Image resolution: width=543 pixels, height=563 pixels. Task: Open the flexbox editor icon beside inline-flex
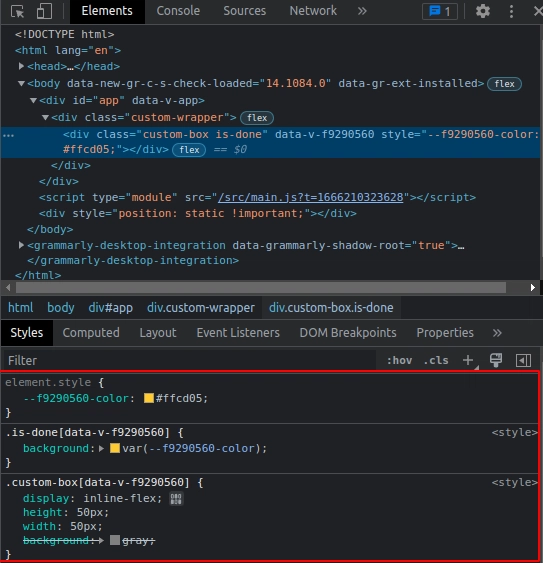point(176,498)
